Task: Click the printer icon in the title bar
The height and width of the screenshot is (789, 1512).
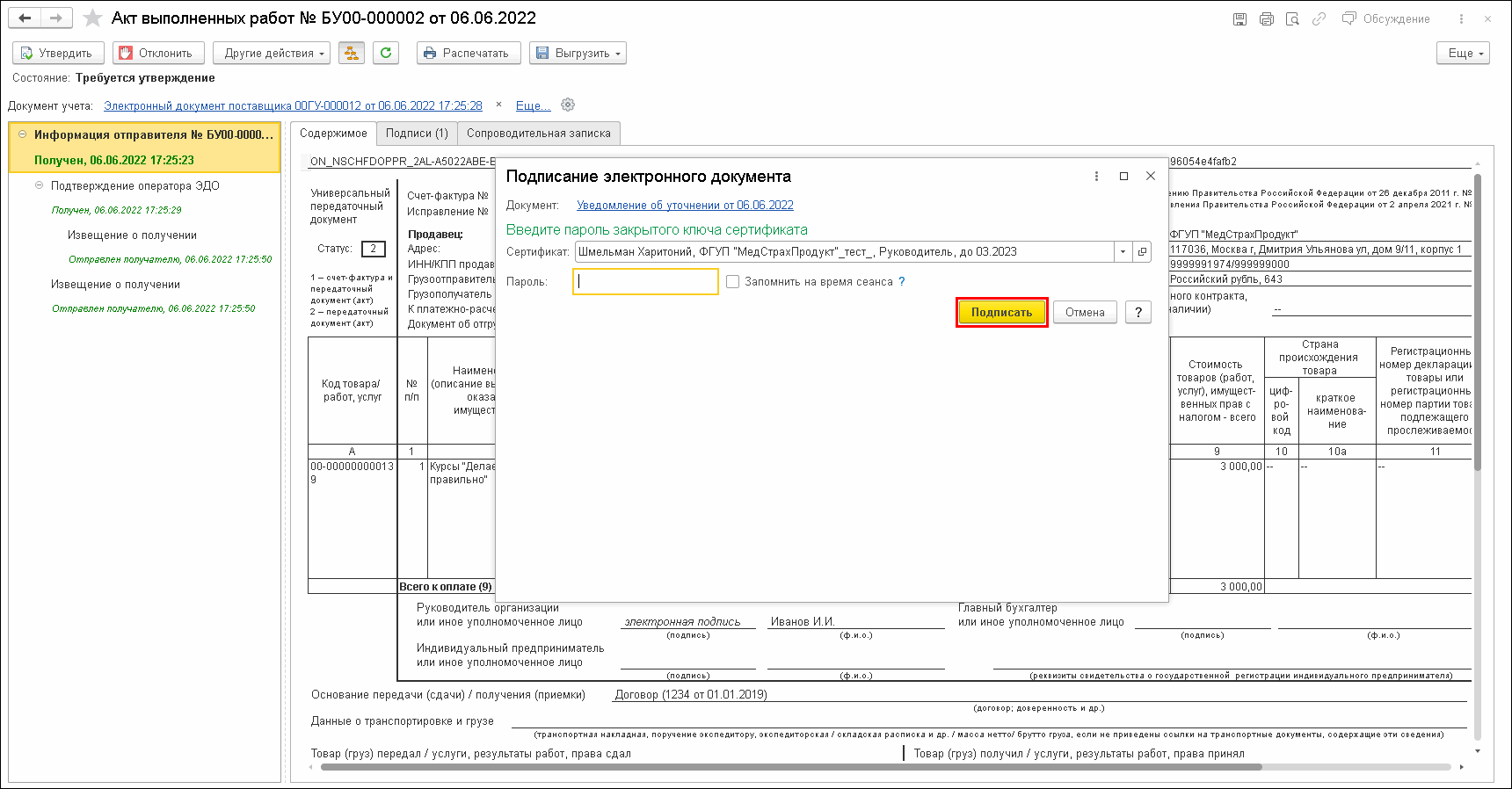Action: [1266, 18]
